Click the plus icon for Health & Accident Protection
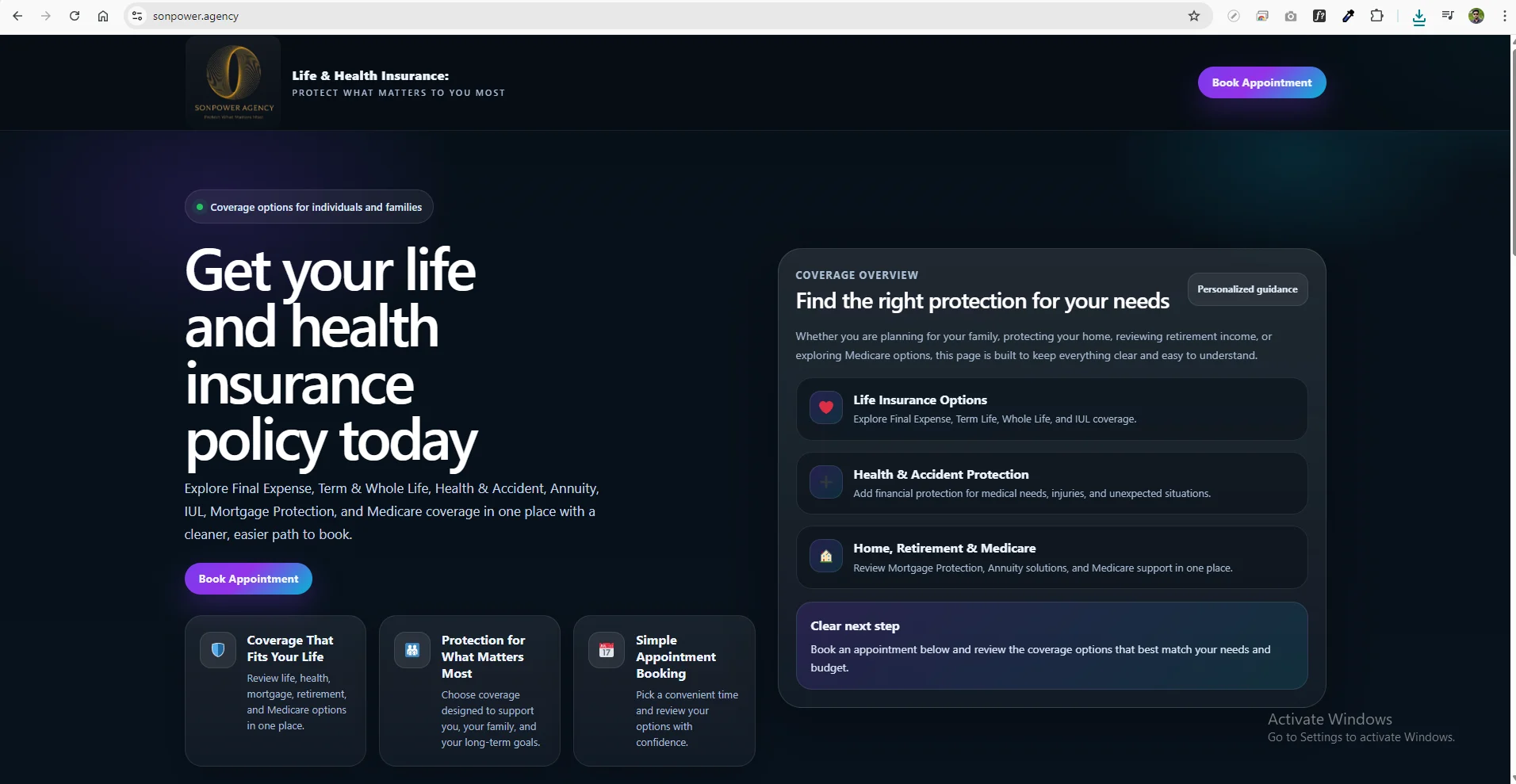Viewport: 1516px width, 784px height. [826, 482]
